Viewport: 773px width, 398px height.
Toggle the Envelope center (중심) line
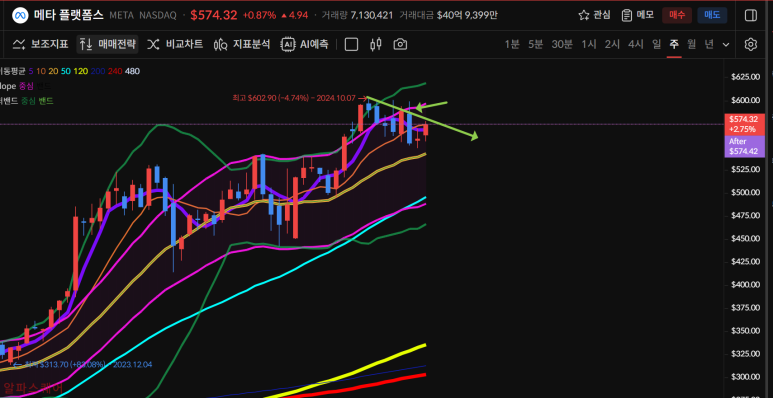point(26,86)
